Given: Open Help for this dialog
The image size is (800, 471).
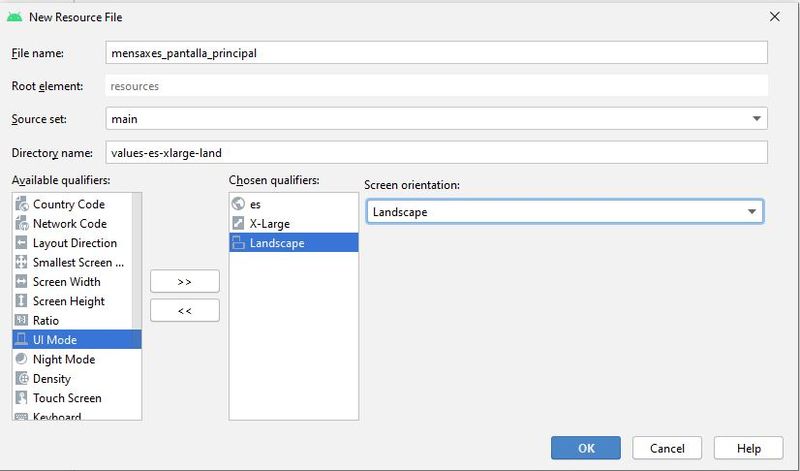Looking at the screenshot, I should point(748,448).
